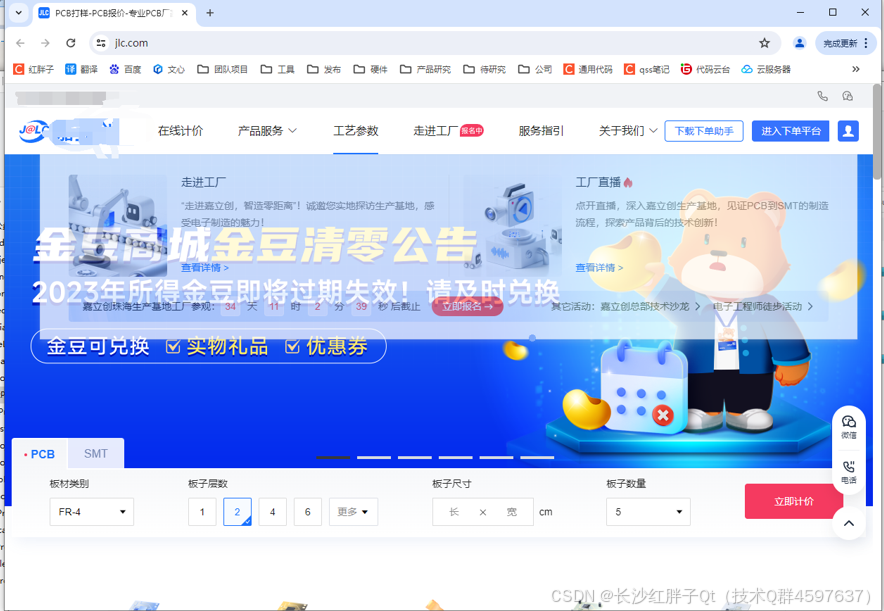The image size is (884, 611).
Task: Open the 文心 bookmark
Action: [x=169, y=69]
